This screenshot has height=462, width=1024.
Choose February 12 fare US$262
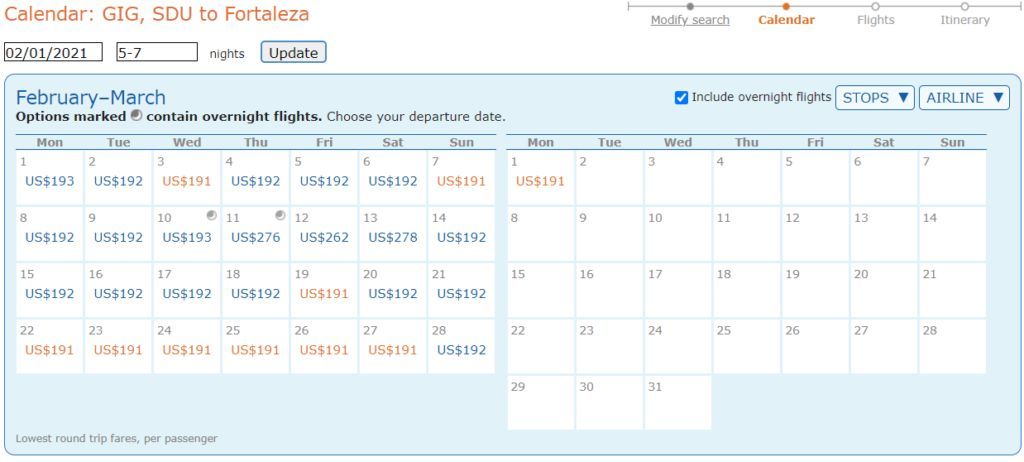coord(324,237)
